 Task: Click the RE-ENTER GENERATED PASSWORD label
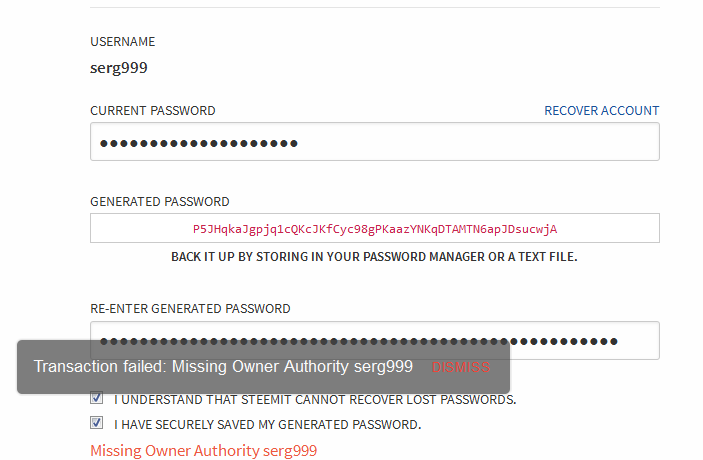[190, 309]
